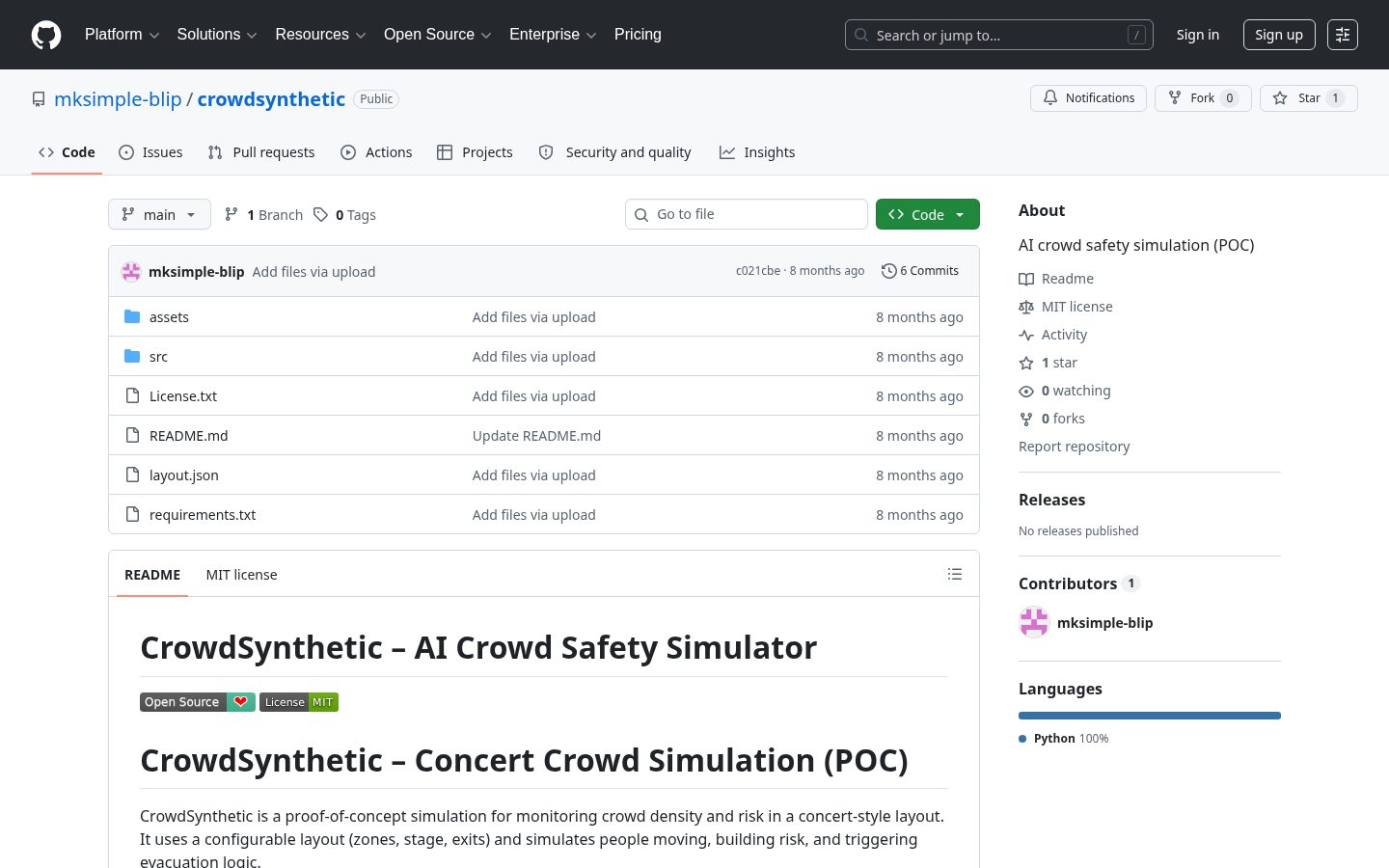
Task: Click the assets folder icon
Action: click(132, 316)
